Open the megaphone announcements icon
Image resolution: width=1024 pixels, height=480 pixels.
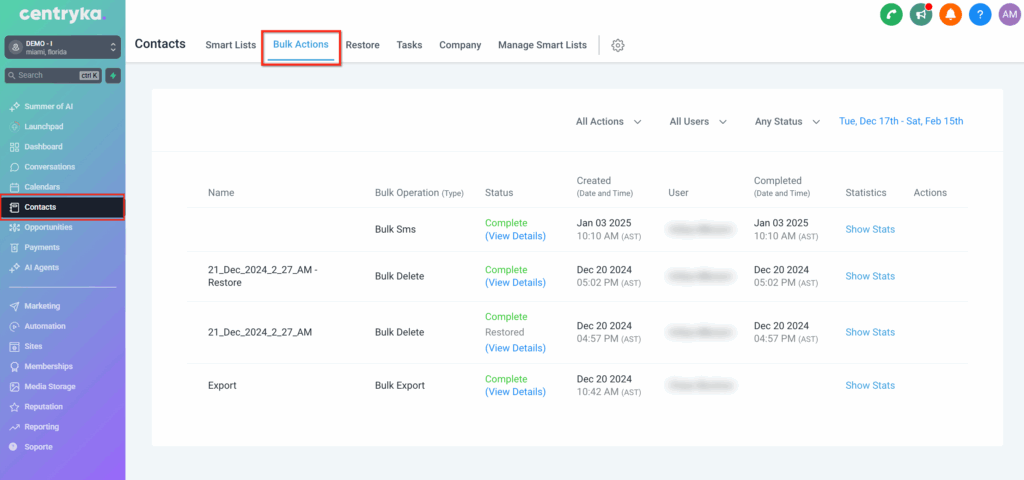921,15
